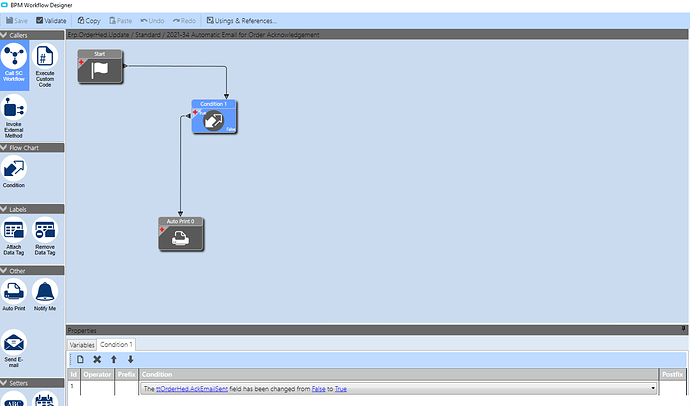This screenshot has height=406, width=690.
Task: Open Usings & References dialog
Action: click(x=242, y=21)
